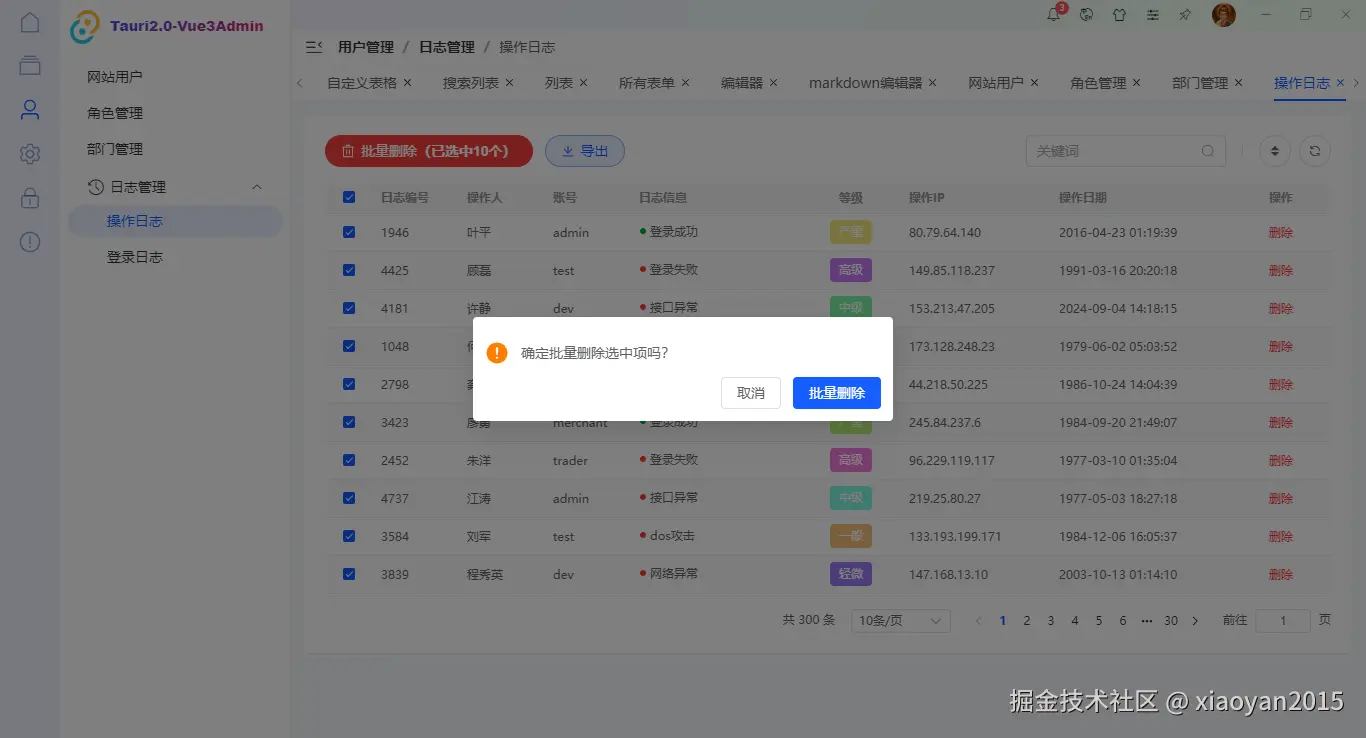Viewport: 1366px width, 738px height.
Task: Uncheck the select-all checkbox in the table header
Action: pos(348,197)
